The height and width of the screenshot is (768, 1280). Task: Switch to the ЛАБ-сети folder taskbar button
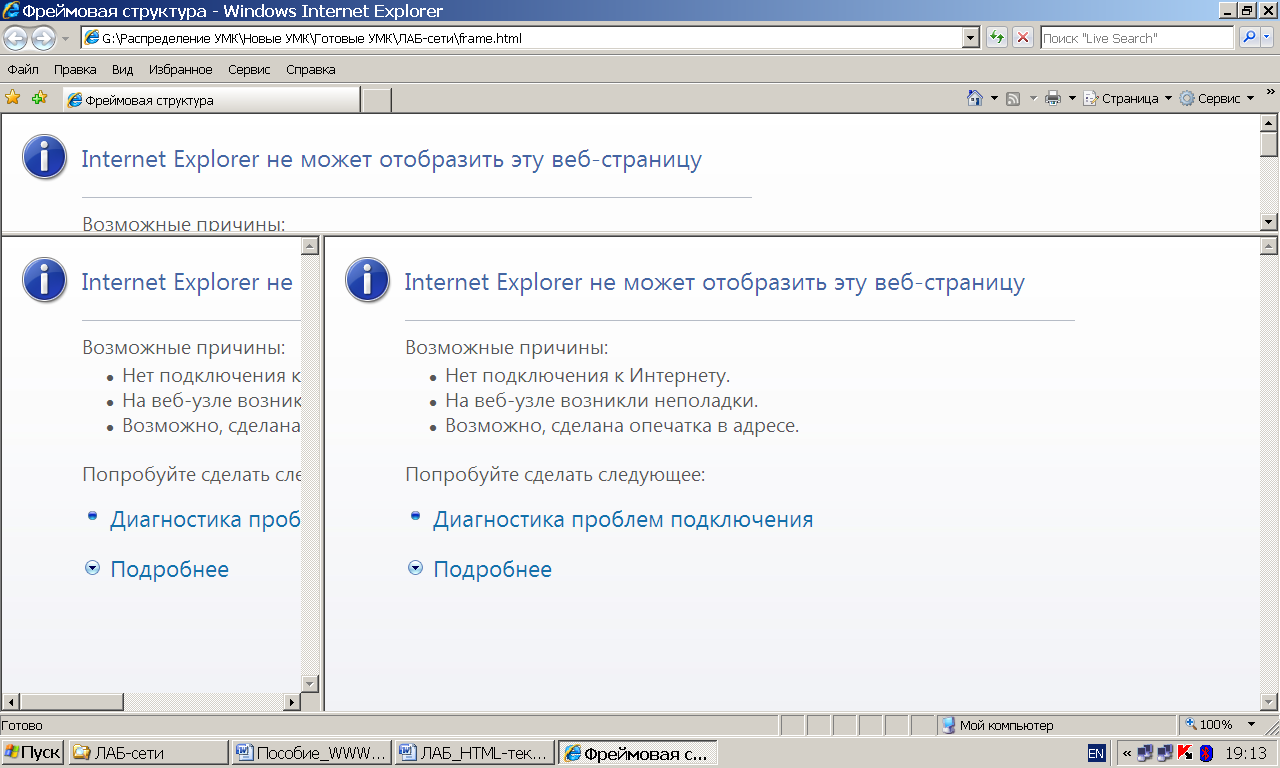coord(148,753)
